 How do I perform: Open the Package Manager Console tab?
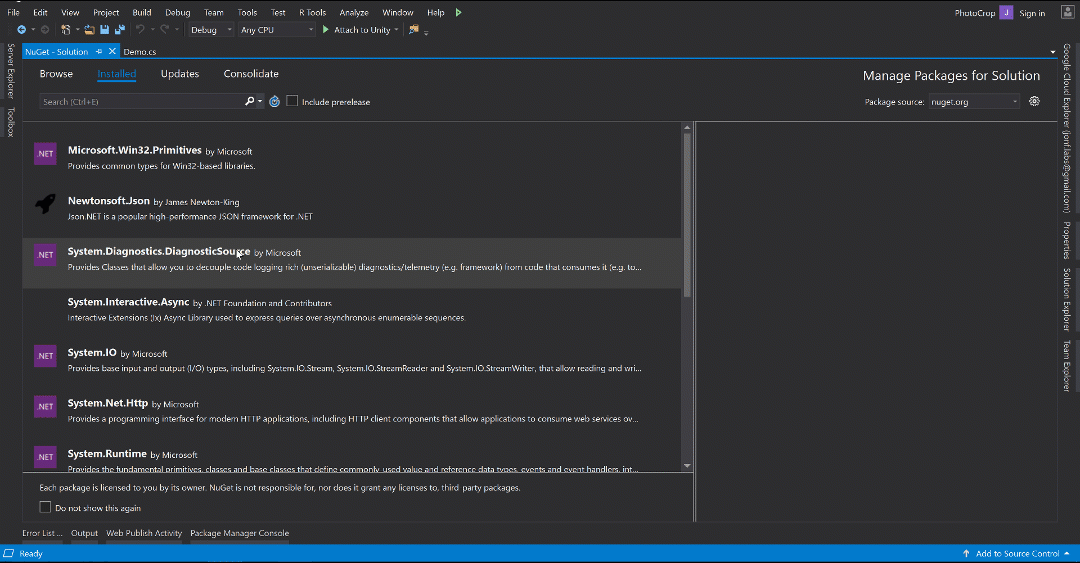click(x=240, y=533)
